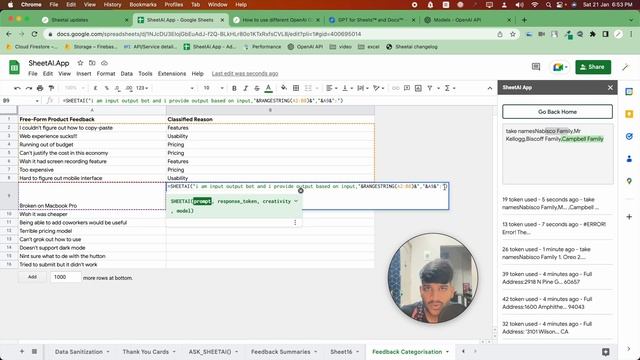Apply currency format (£) to the cell

point(96,88)
